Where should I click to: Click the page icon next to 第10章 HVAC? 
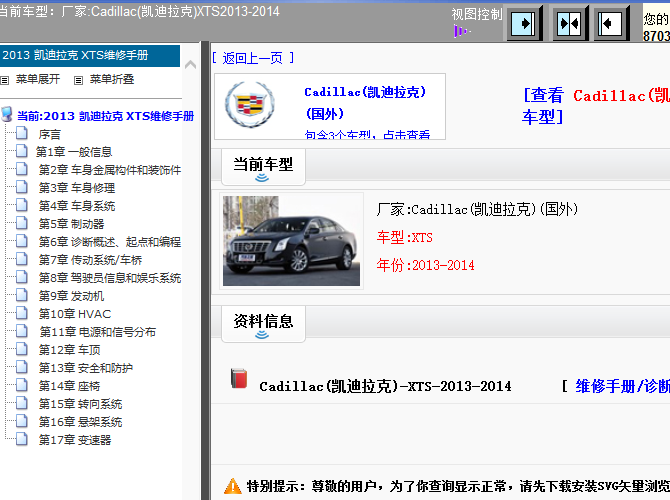coord(22,313)
